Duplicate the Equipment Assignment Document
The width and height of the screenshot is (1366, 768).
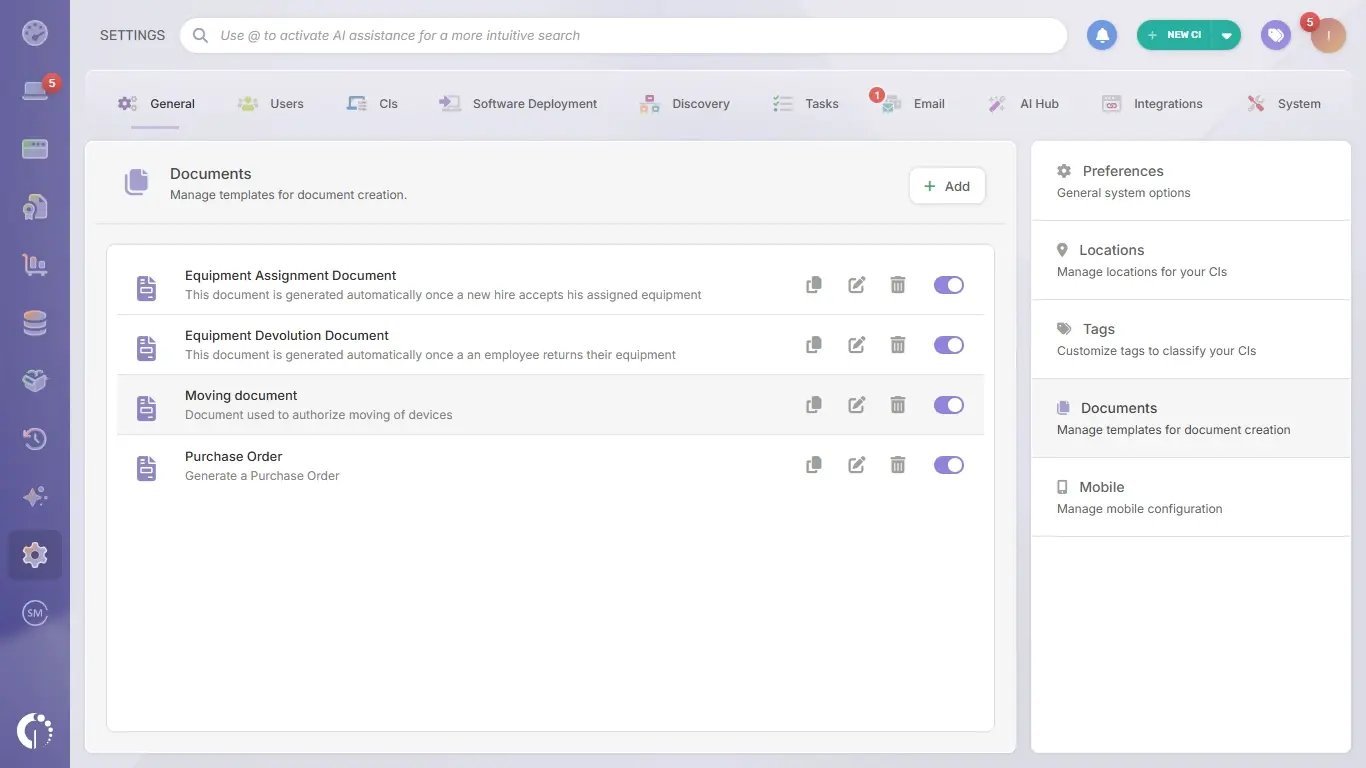(x=814, y=285)
